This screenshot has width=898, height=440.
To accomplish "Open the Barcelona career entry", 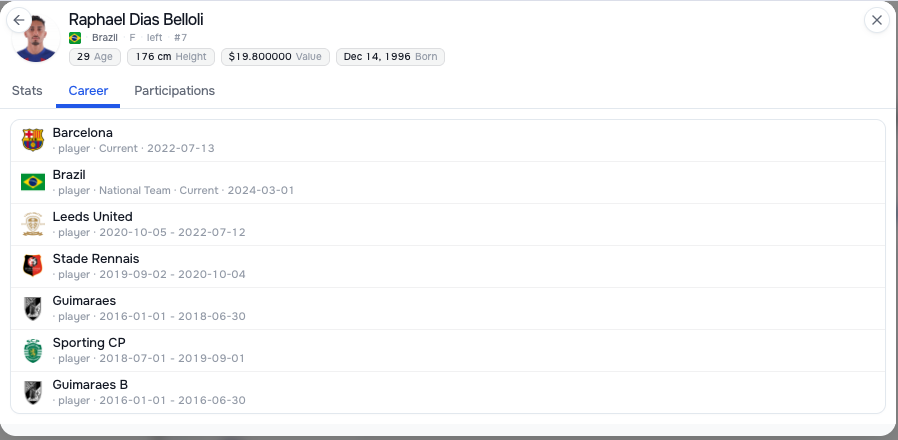I will 448,140.
